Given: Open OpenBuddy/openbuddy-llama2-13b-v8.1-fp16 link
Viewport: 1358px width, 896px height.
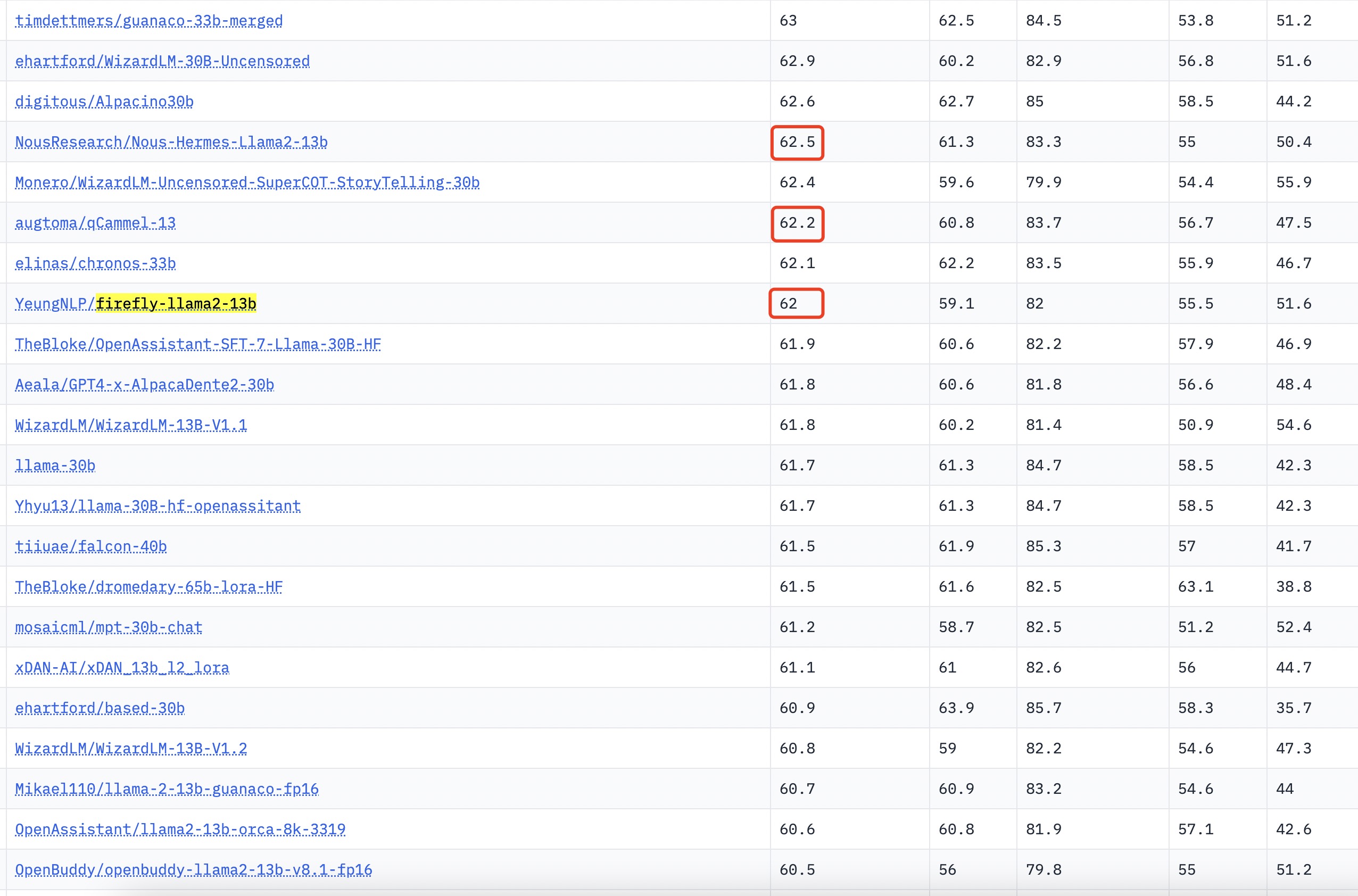Looking at the screenshot, I should [x=193, y=870].
